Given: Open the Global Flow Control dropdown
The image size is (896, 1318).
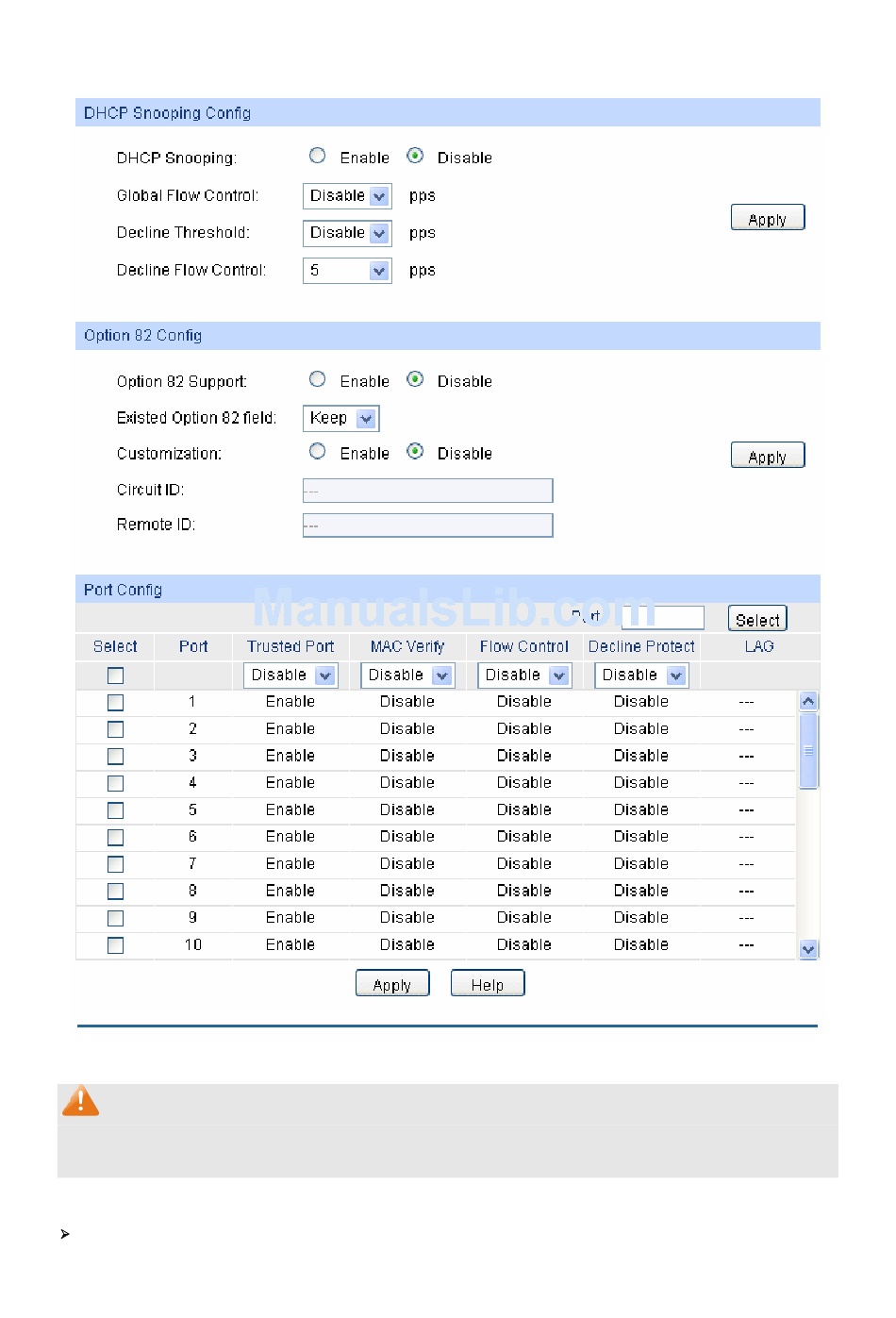Looking at the screenshot, I should click(347, 196).
